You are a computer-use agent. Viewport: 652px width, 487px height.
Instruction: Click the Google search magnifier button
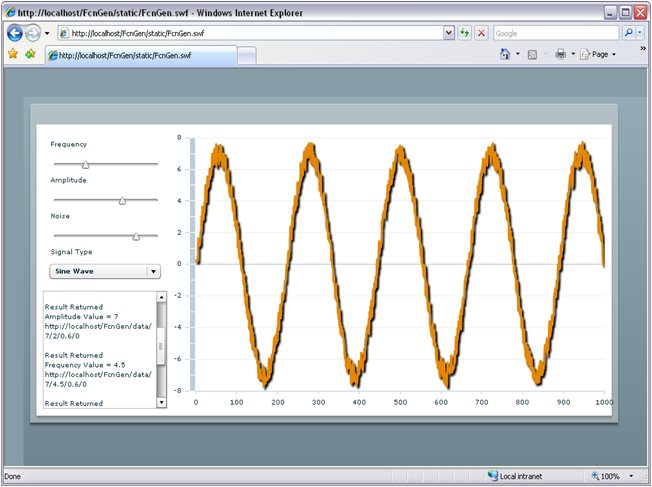pyautogui.click(x=628, y=33)
